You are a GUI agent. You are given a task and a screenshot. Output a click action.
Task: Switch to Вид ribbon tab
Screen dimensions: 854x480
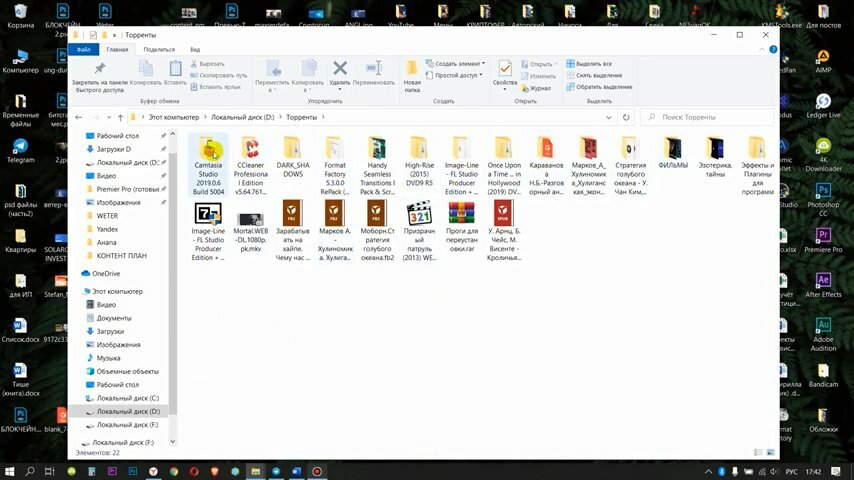coord(195,50)
